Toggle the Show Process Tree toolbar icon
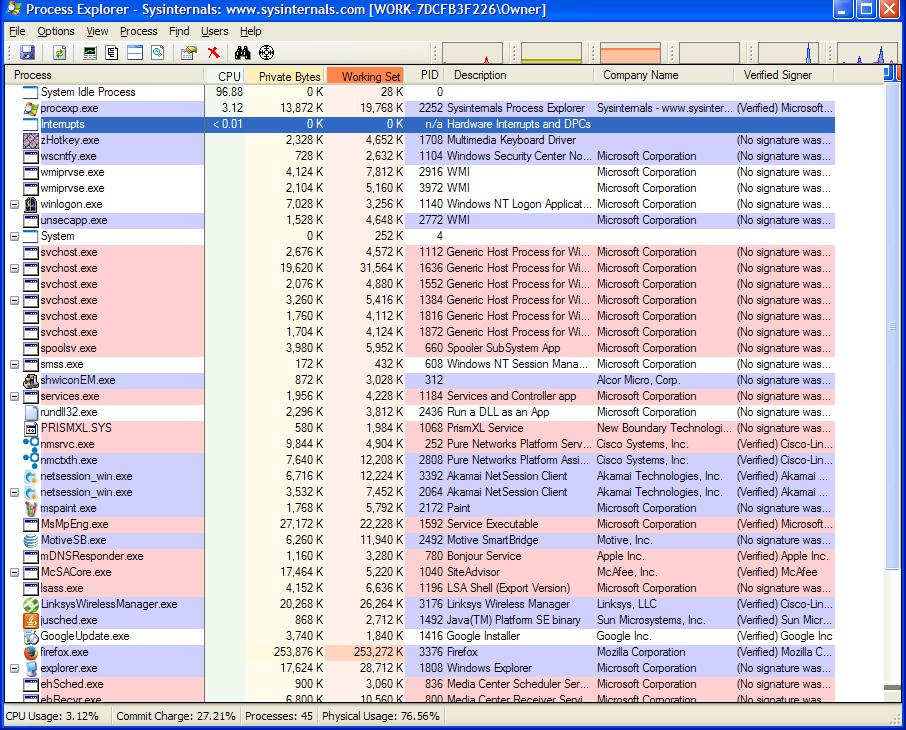Image resolution: width=906 pixels, height=730 pixels. point(112,53)
